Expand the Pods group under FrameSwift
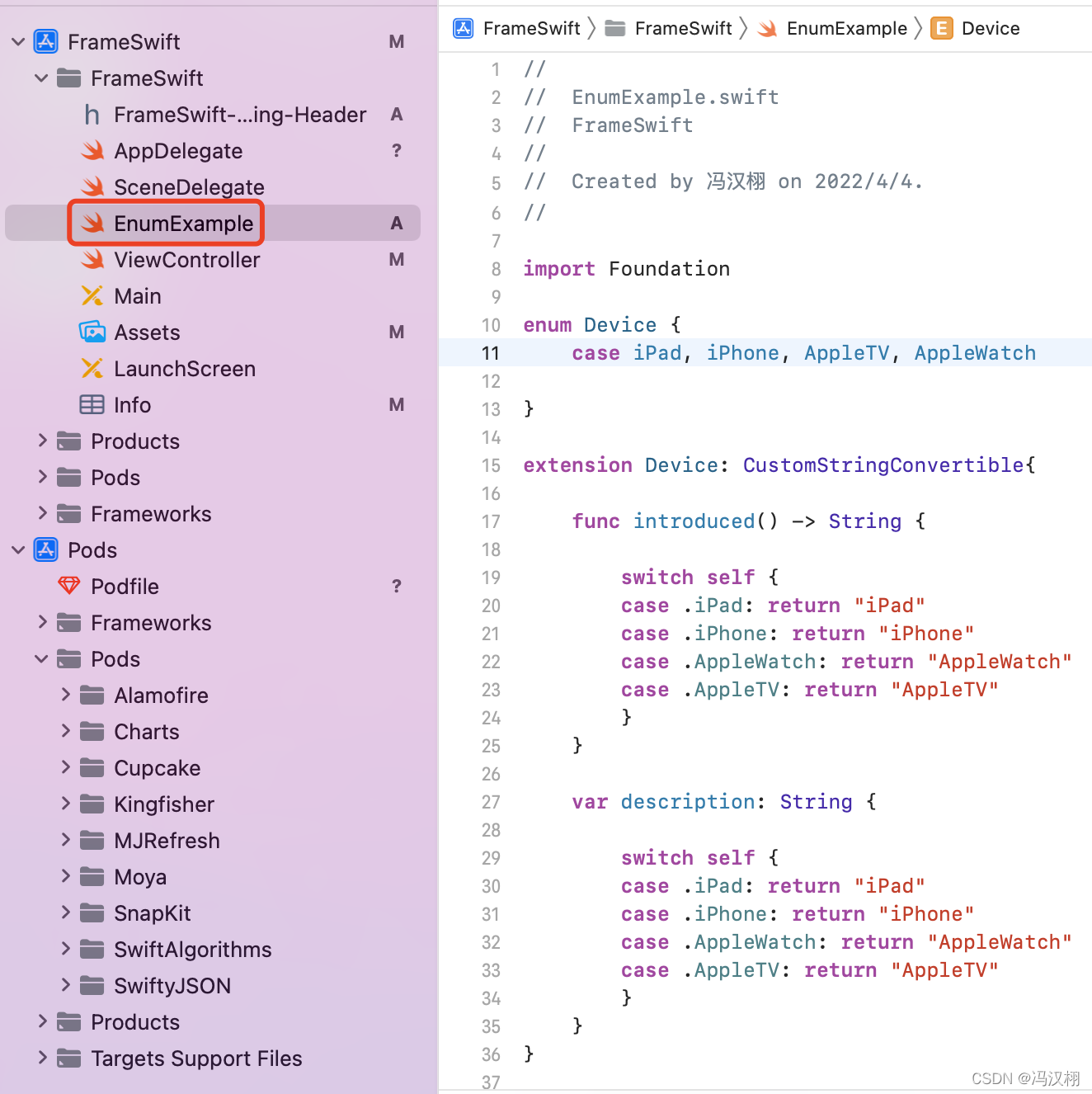This screenshot has width=1092, height=1094. [x=42, y=477]
